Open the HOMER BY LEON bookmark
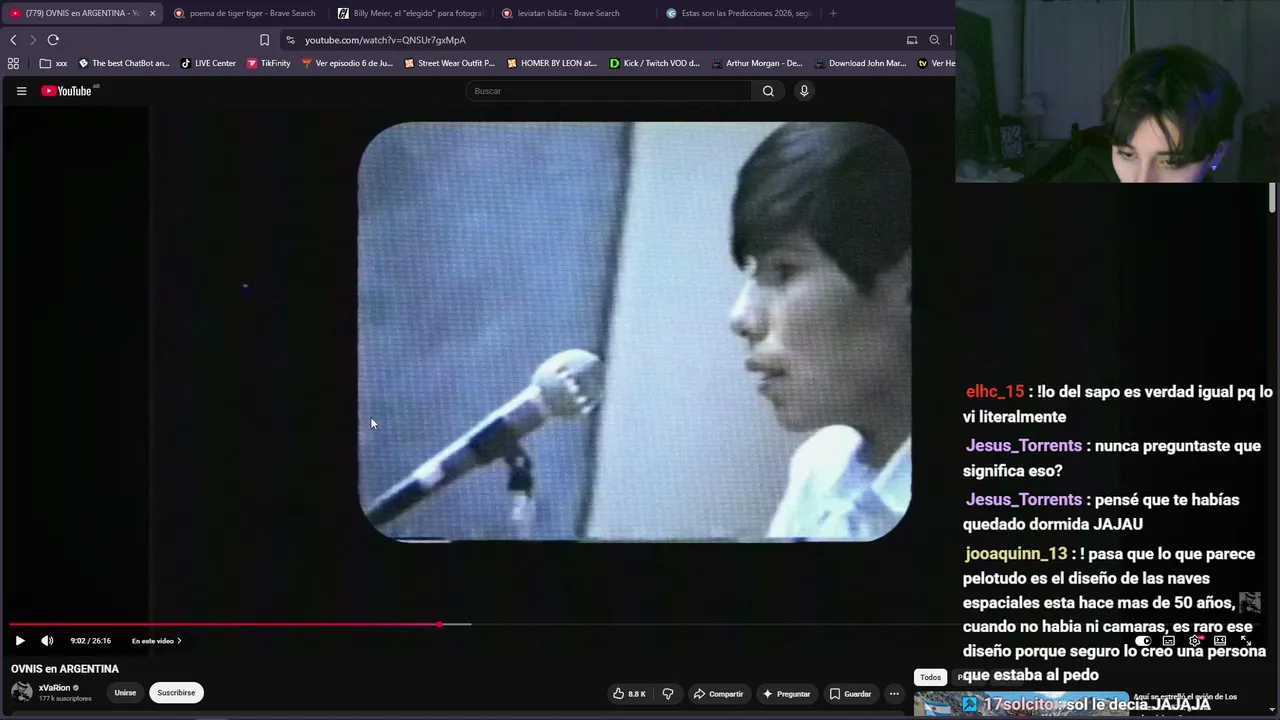 click(x=551, y=63)
